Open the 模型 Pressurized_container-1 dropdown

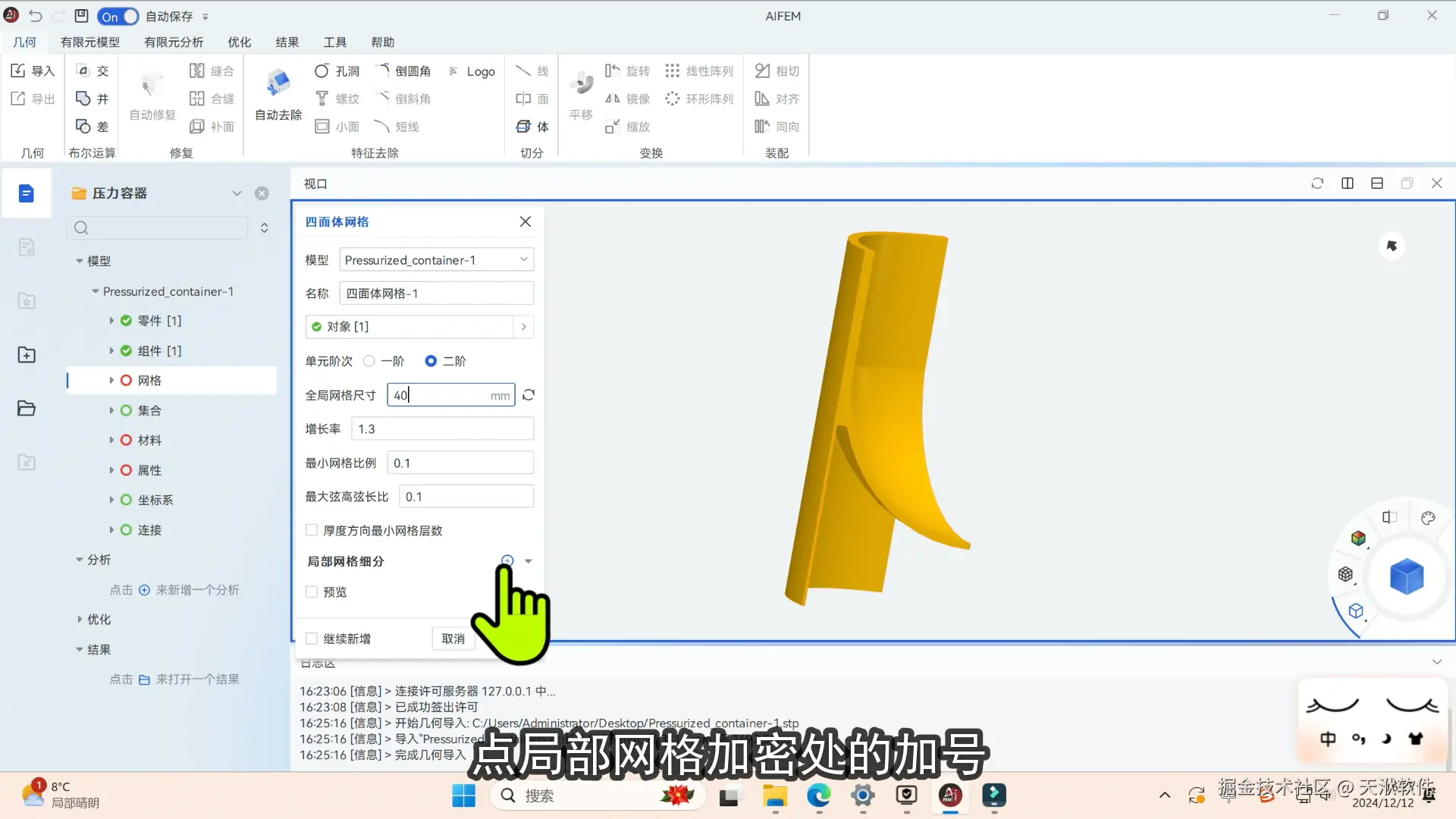(436, 260)
